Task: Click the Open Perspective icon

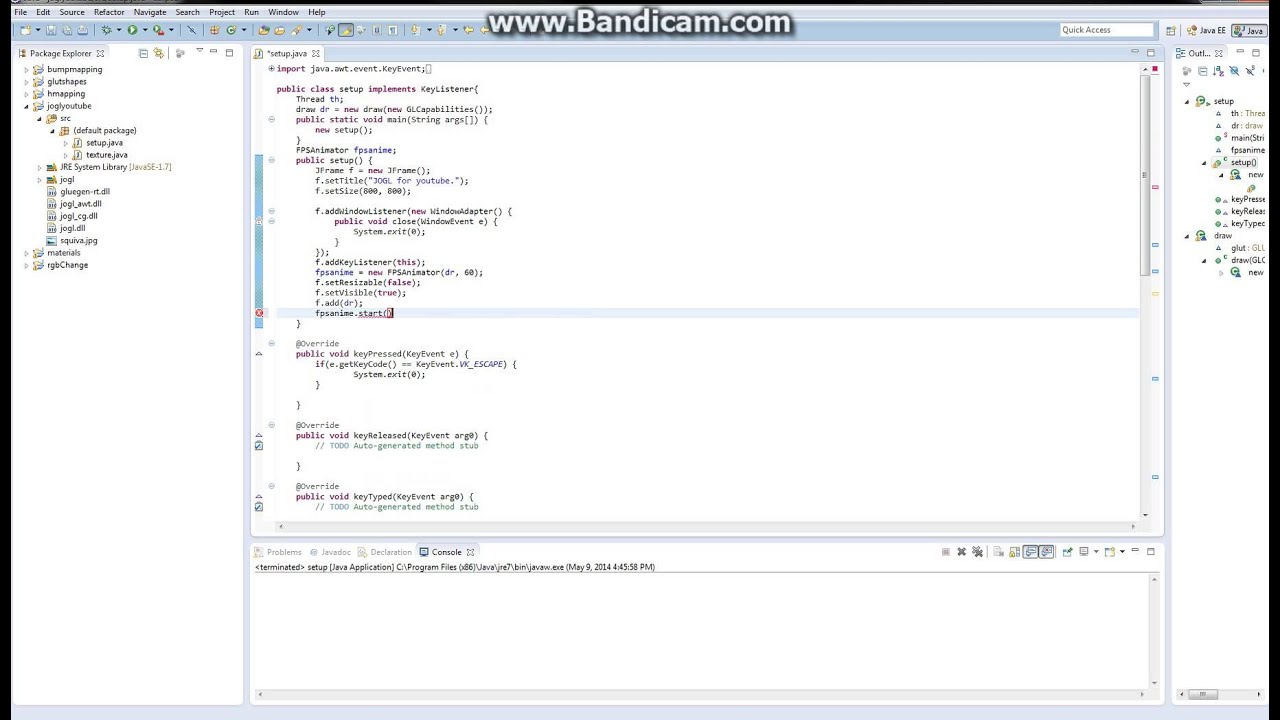Action: click(1171, 30)
